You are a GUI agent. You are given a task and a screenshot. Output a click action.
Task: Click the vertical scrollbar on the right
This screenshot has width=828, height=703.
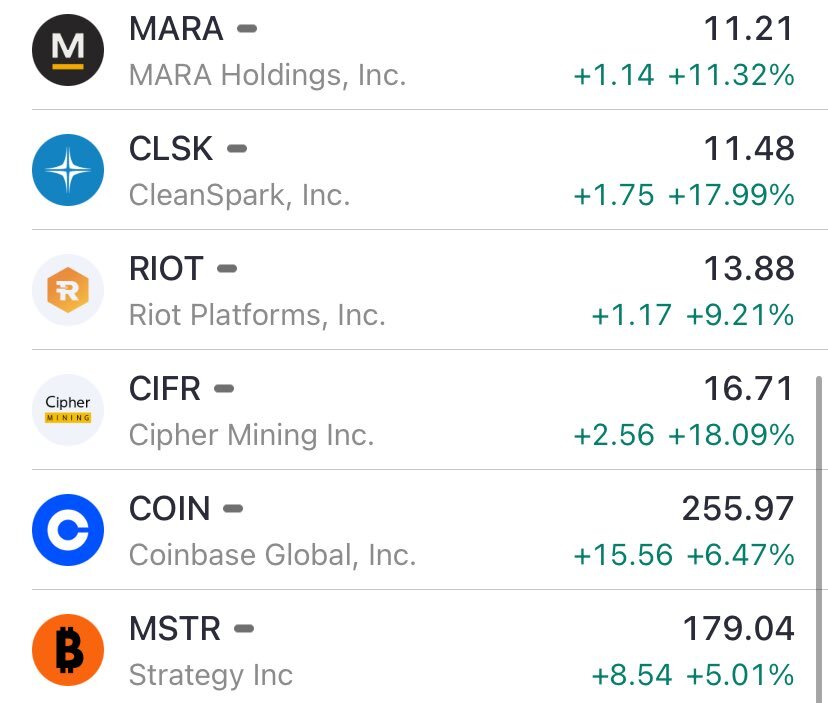[x=820, y=540]
